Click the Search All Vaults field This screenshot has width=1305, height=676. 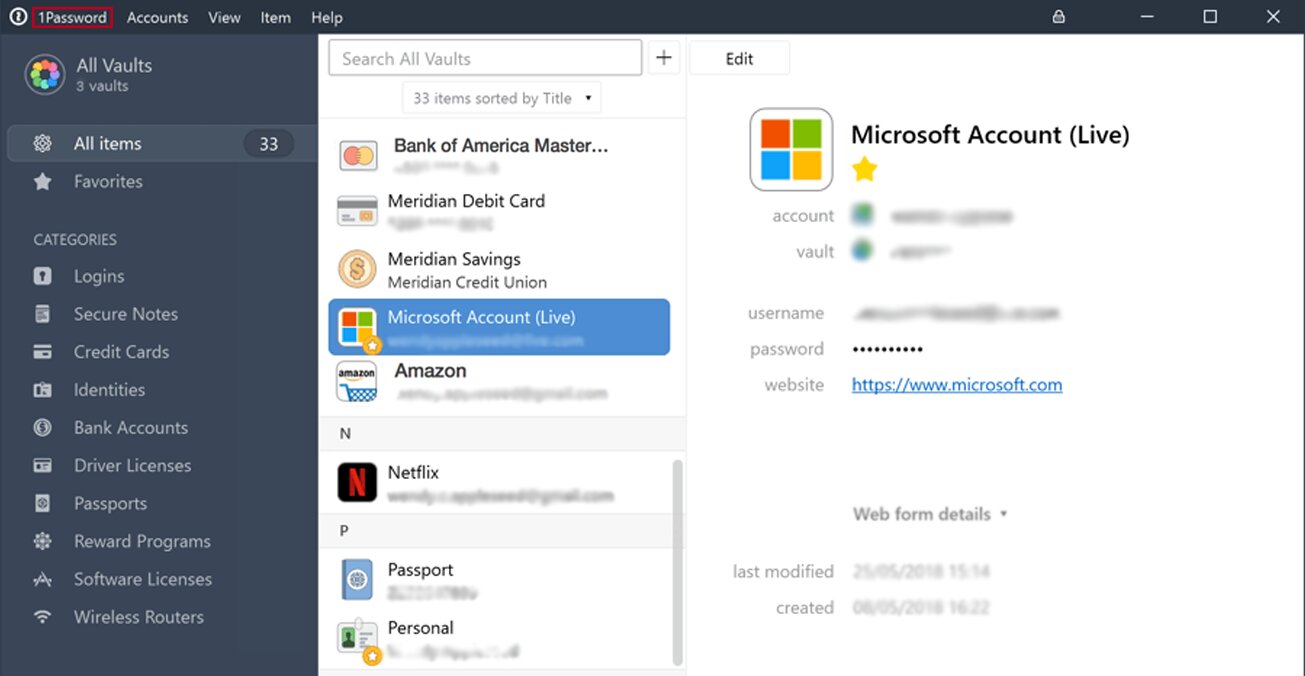(x=485, y=58)
